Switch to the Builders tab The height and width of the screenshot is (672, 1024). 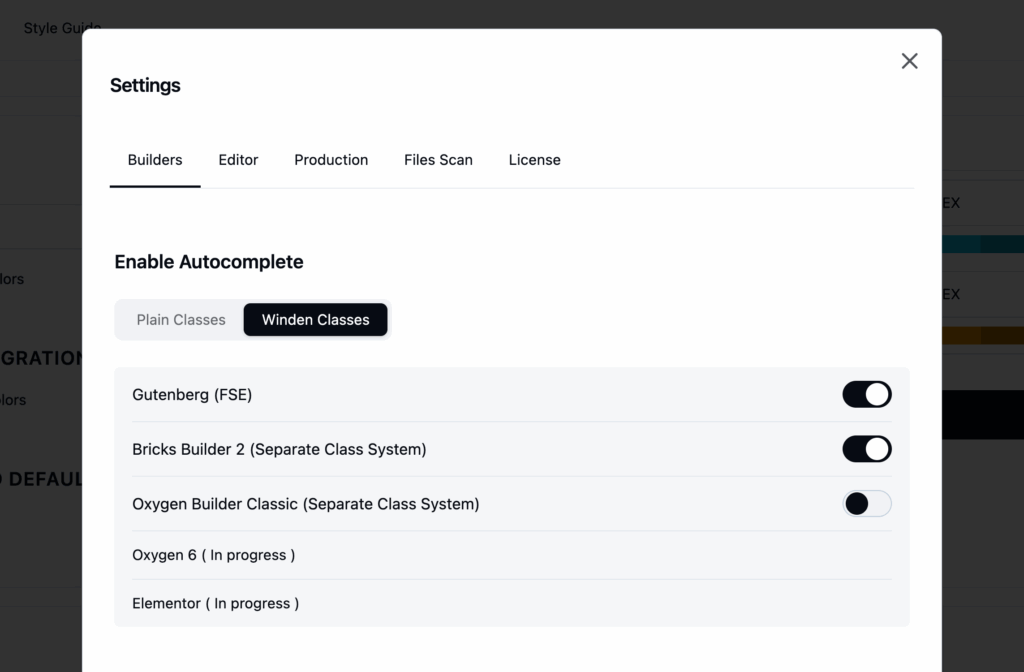coord(155,160)
